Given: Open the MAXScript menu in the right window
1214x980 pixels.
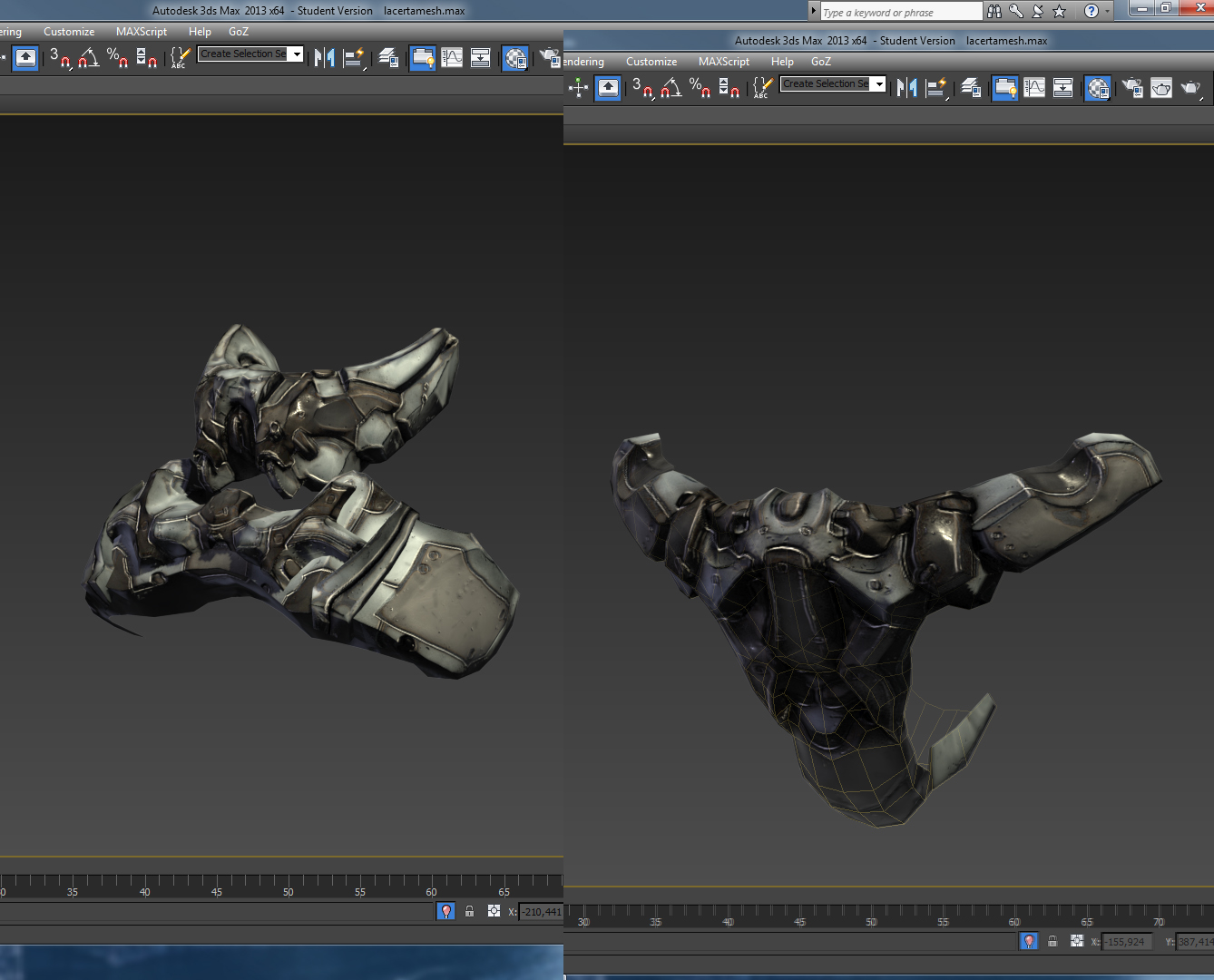Looking at the screenshot, I should 723,62.
